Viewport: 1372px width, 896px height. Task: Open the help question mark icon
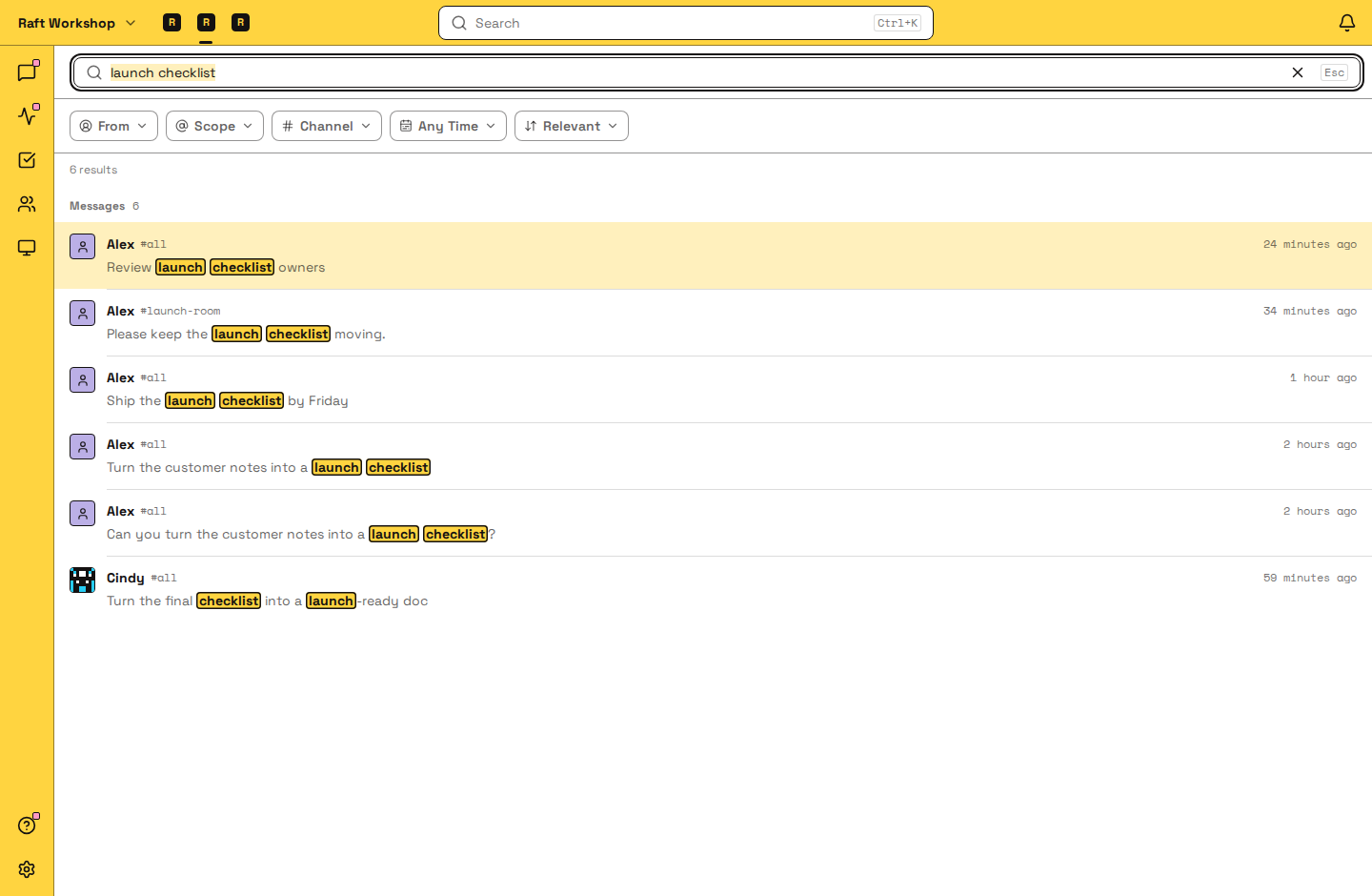(x=27, y=825)
